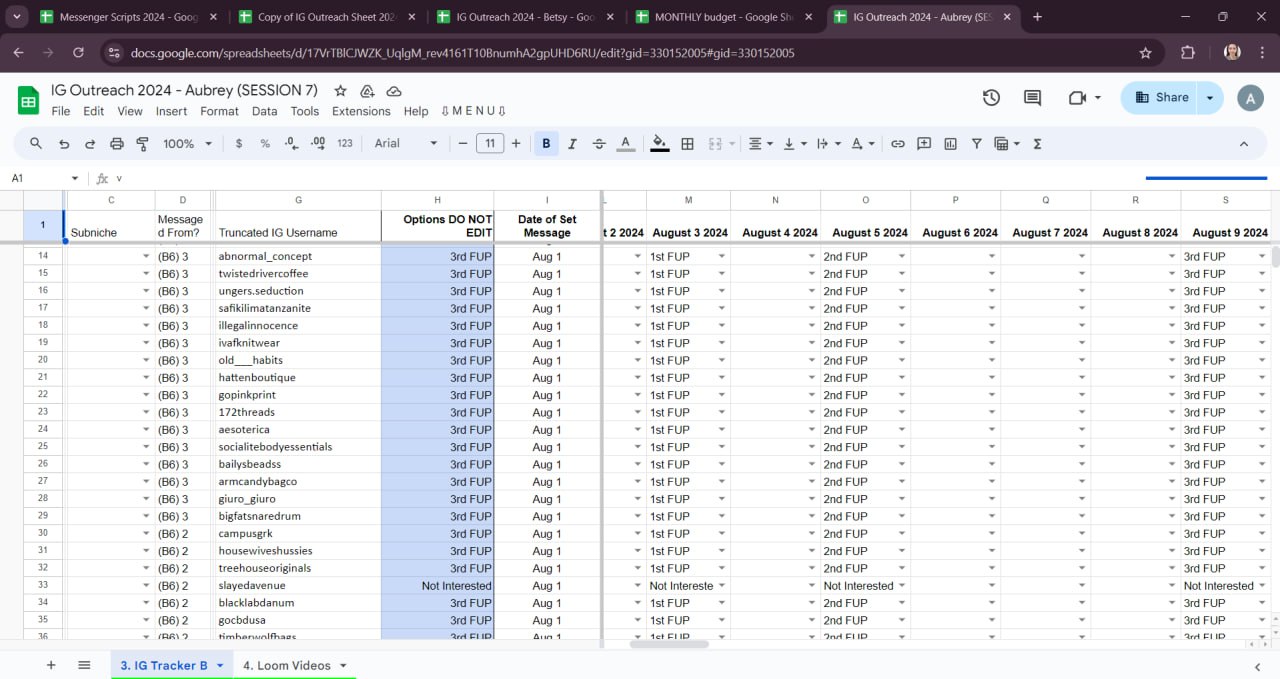Switch to the 4. Loom Videos sheet tab

pyautogui.click(x=286, y=666)
